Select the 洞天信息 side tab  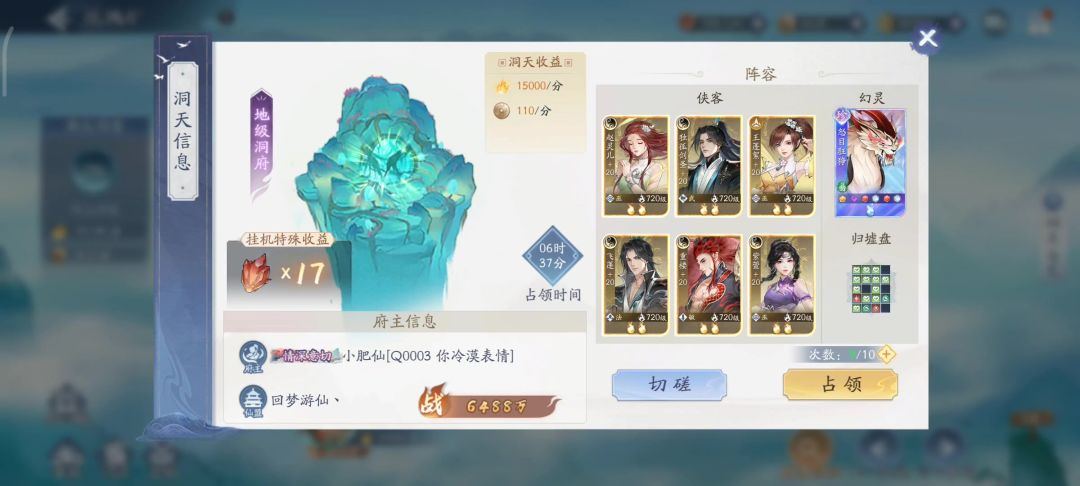click(x=183, y=131)
